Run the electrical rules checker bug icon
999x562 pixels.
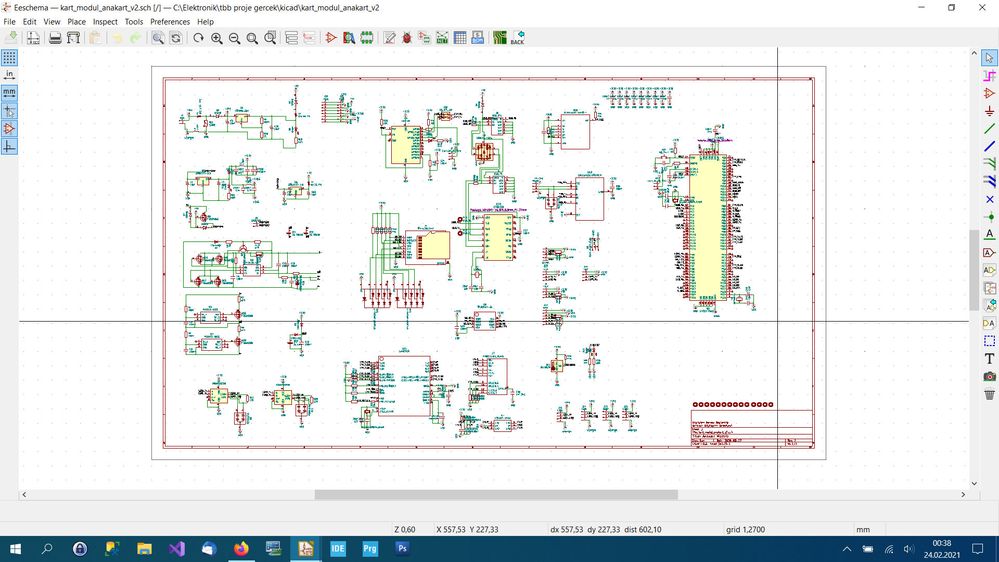pos(406,38)
